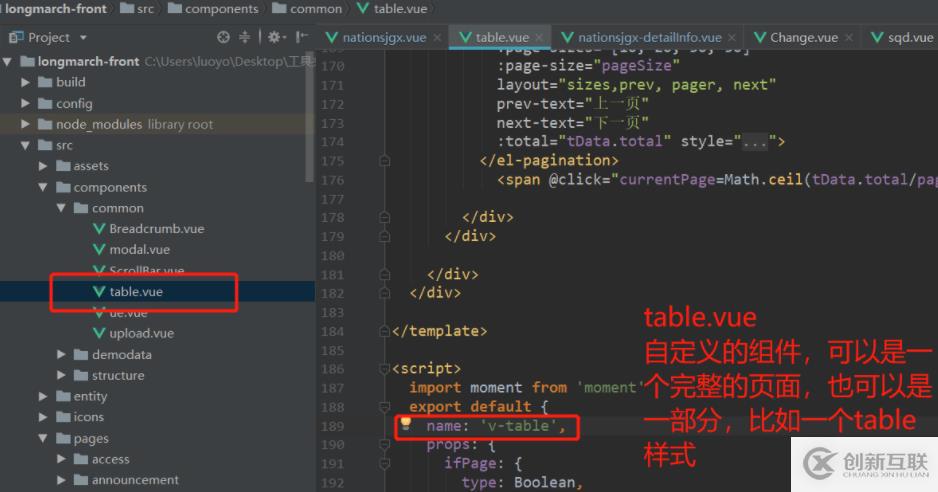Expand the access folder
This screenshot has height=492, width=938.
[61, 460]
